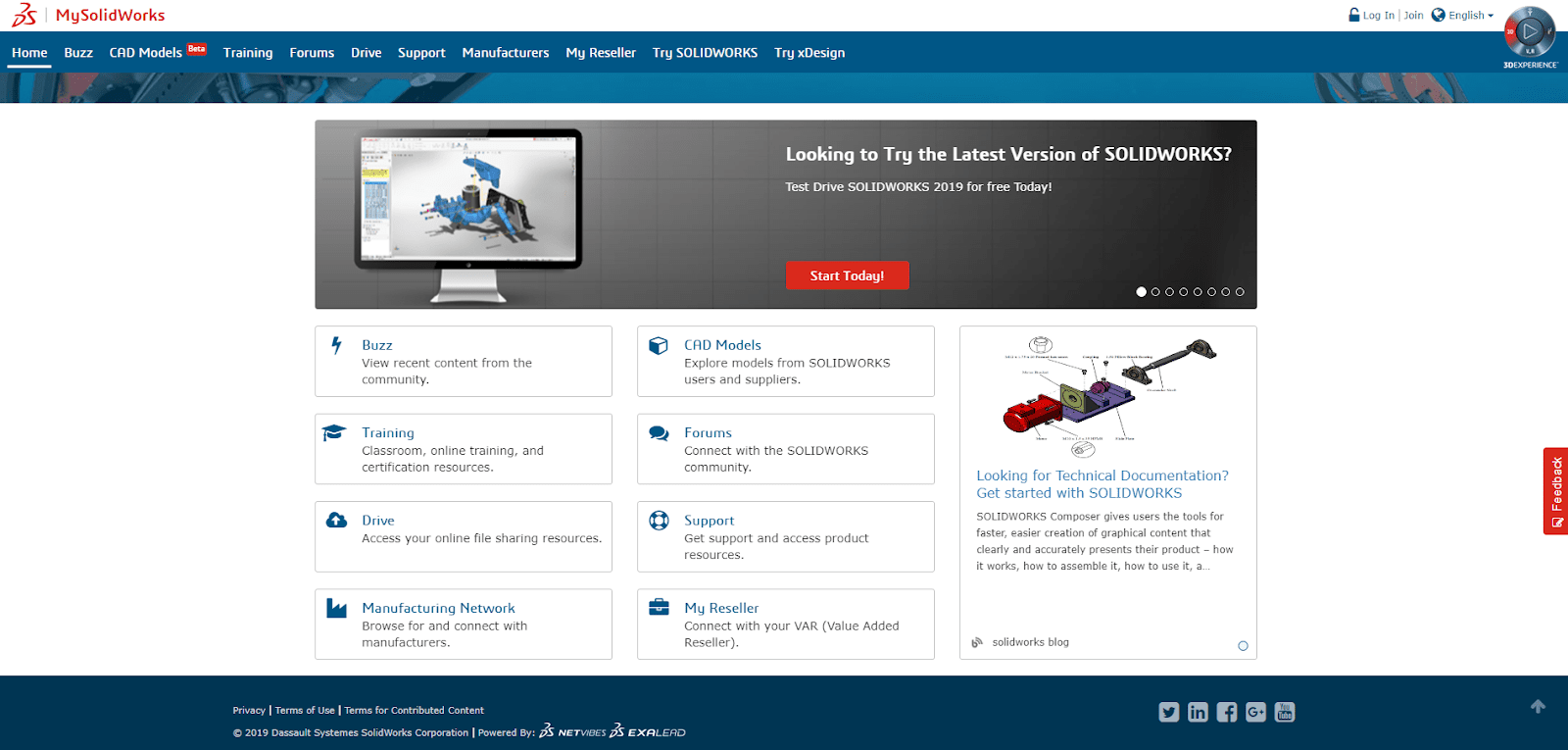This screenshot has height=750, width=1568.
Task: Open Try SOLIDWORKS in the navigation bar
Action: 706,53
